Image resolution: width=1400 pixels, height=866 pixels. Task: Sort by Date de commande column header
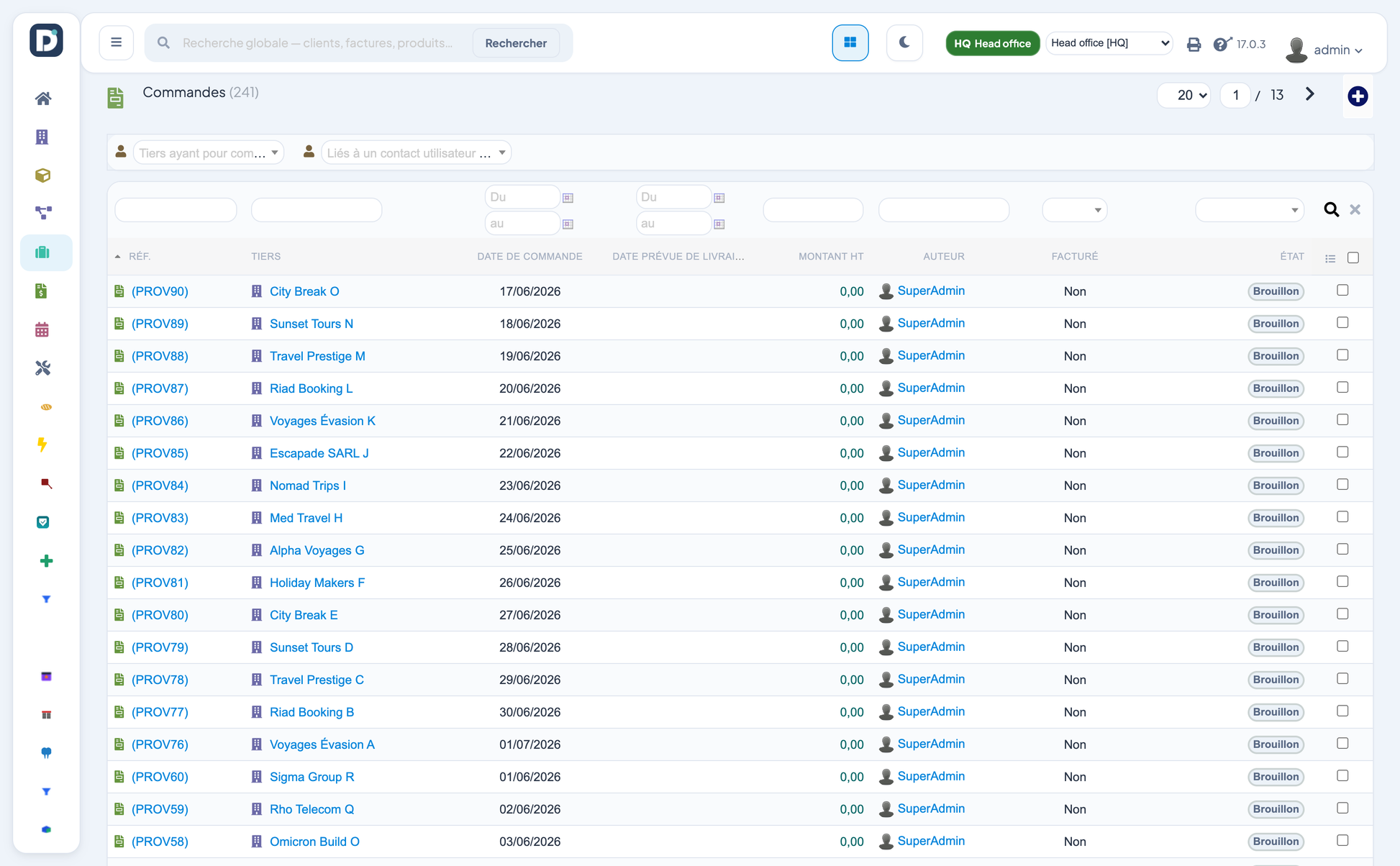point(529,257)
